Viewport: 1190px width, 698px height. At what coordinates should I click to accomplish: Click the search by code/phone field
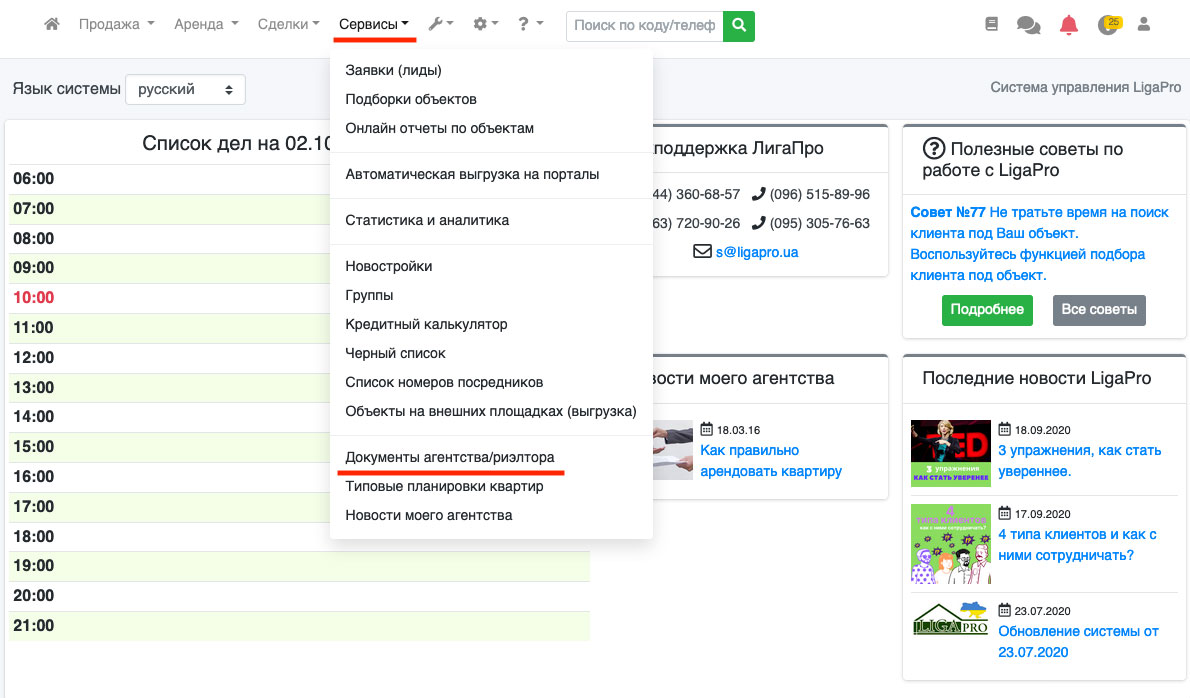coord(645,26)
